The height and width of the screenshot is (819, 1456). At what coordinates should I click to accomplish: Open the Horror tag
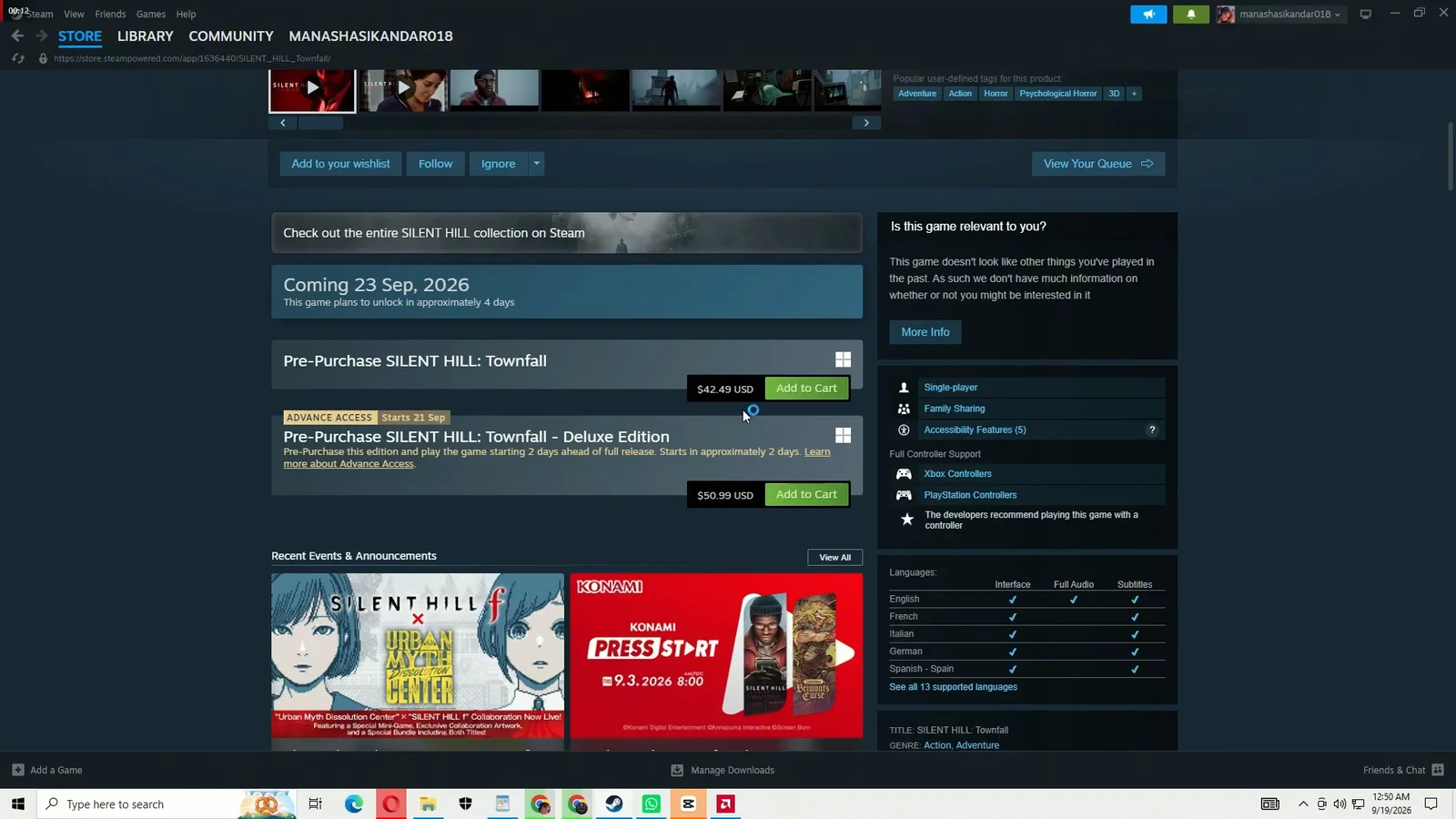pyautogui.click(x=996, y=94)
